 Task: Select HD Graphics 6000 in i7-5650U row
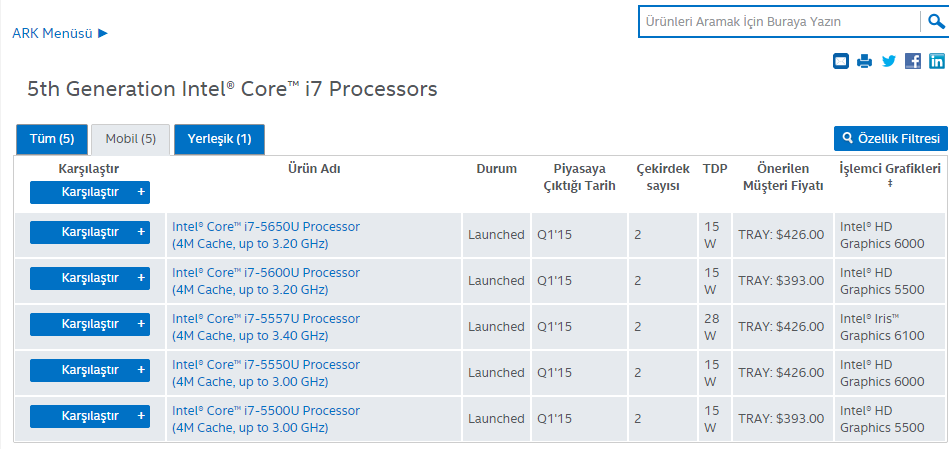pyautogui.click(x=882, y=235)
